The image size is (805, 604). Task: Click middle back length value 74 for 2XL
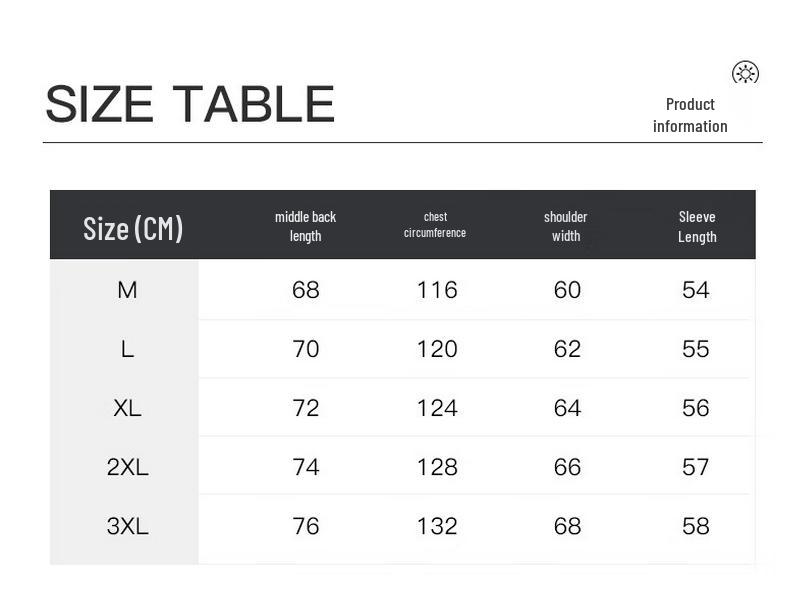(x=306, y=467)
